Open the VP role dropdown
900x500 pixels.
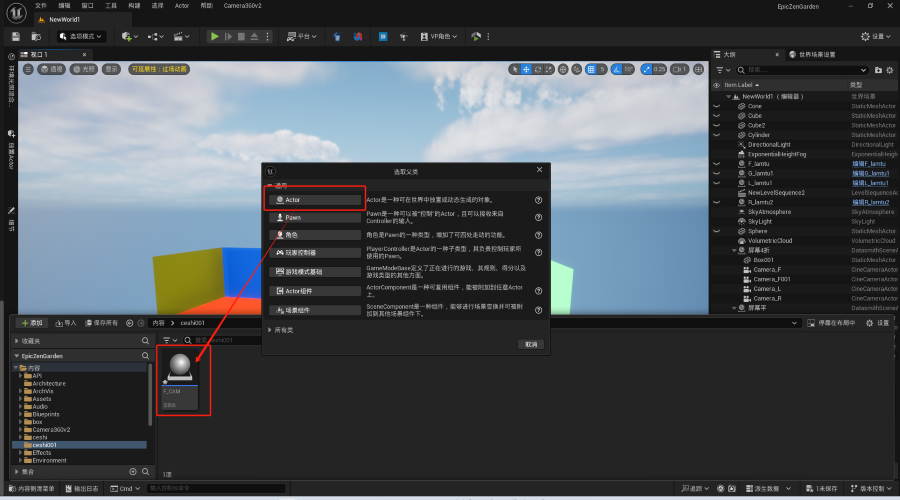tap(439, 37)
